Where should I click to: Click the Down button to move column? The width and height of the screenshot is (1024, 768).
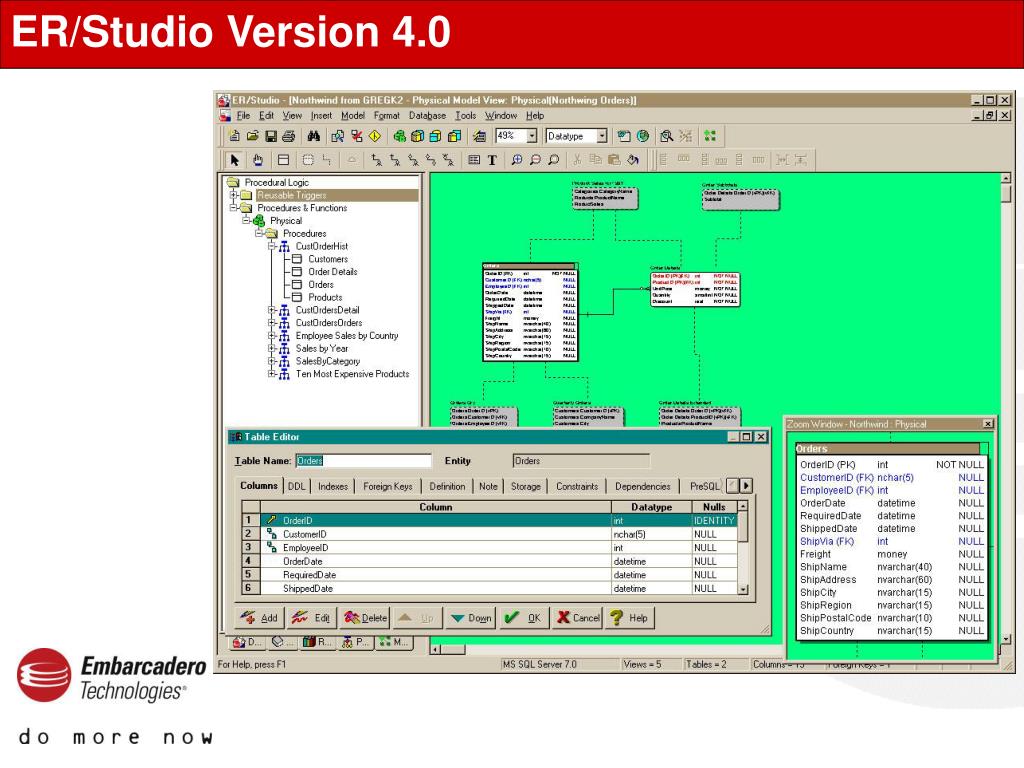(471, 618)
